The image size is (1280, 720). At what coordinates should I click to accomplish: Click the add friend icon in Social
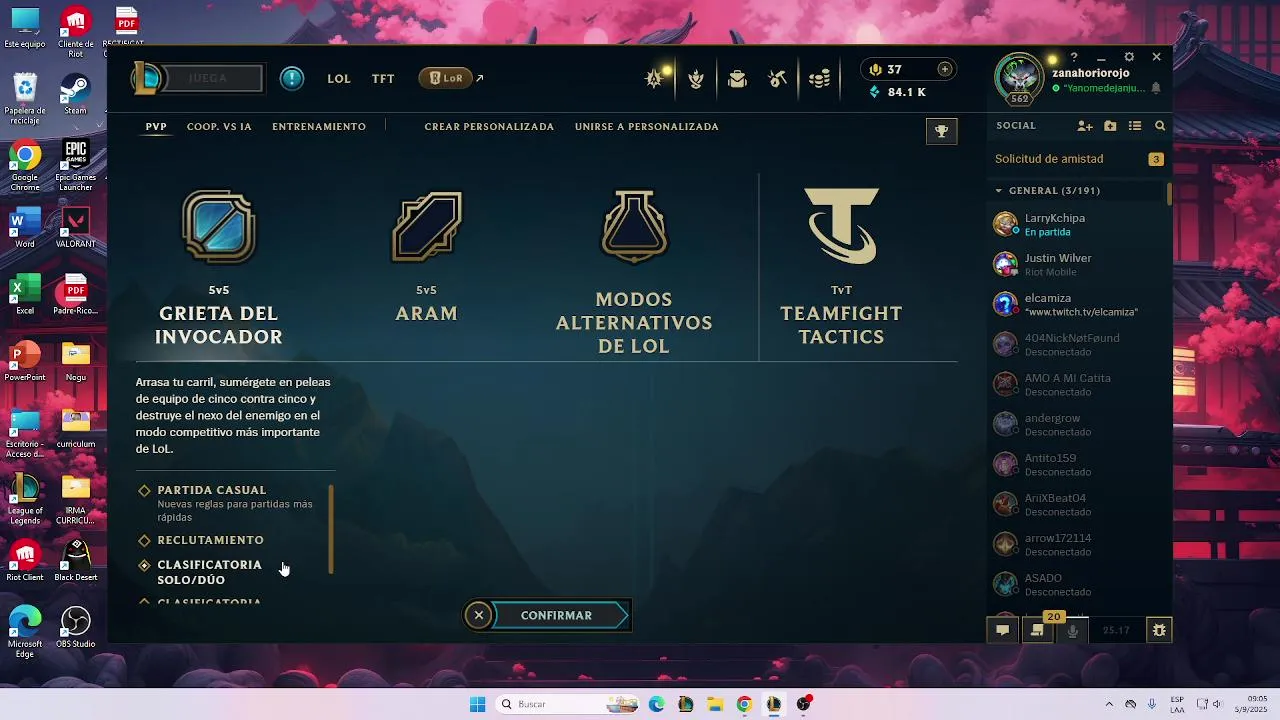[1085, 126]
